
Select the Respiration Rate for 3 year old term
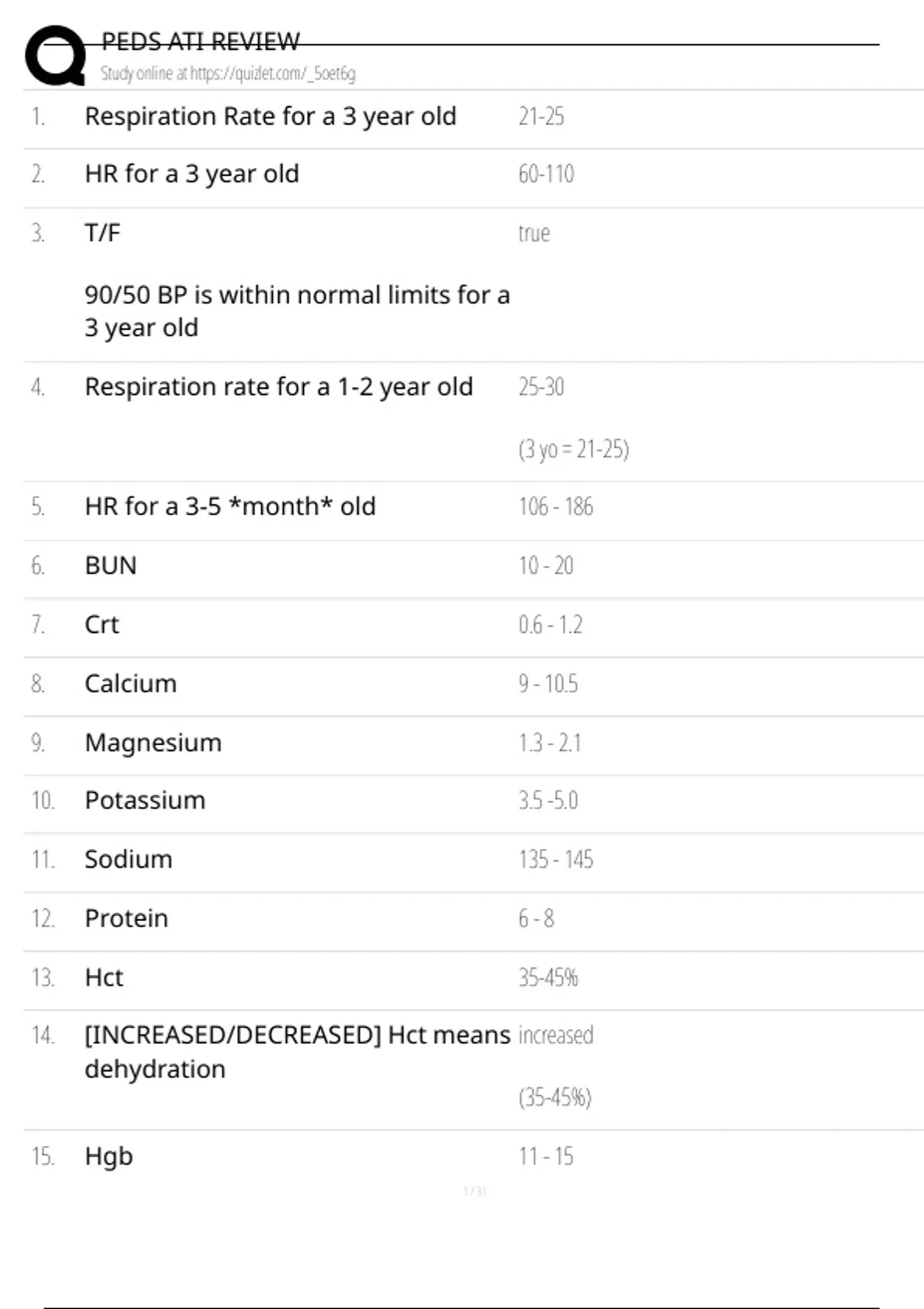[x=270, y=116]
